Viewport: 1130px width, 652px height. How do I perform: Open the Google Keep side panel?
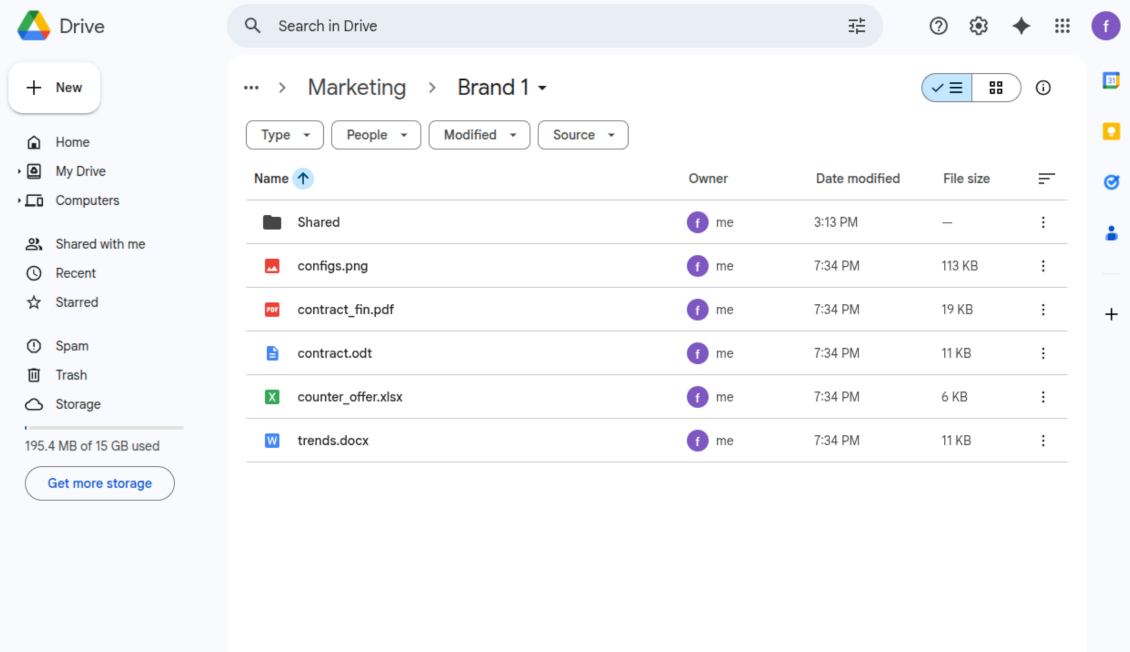1110,131
